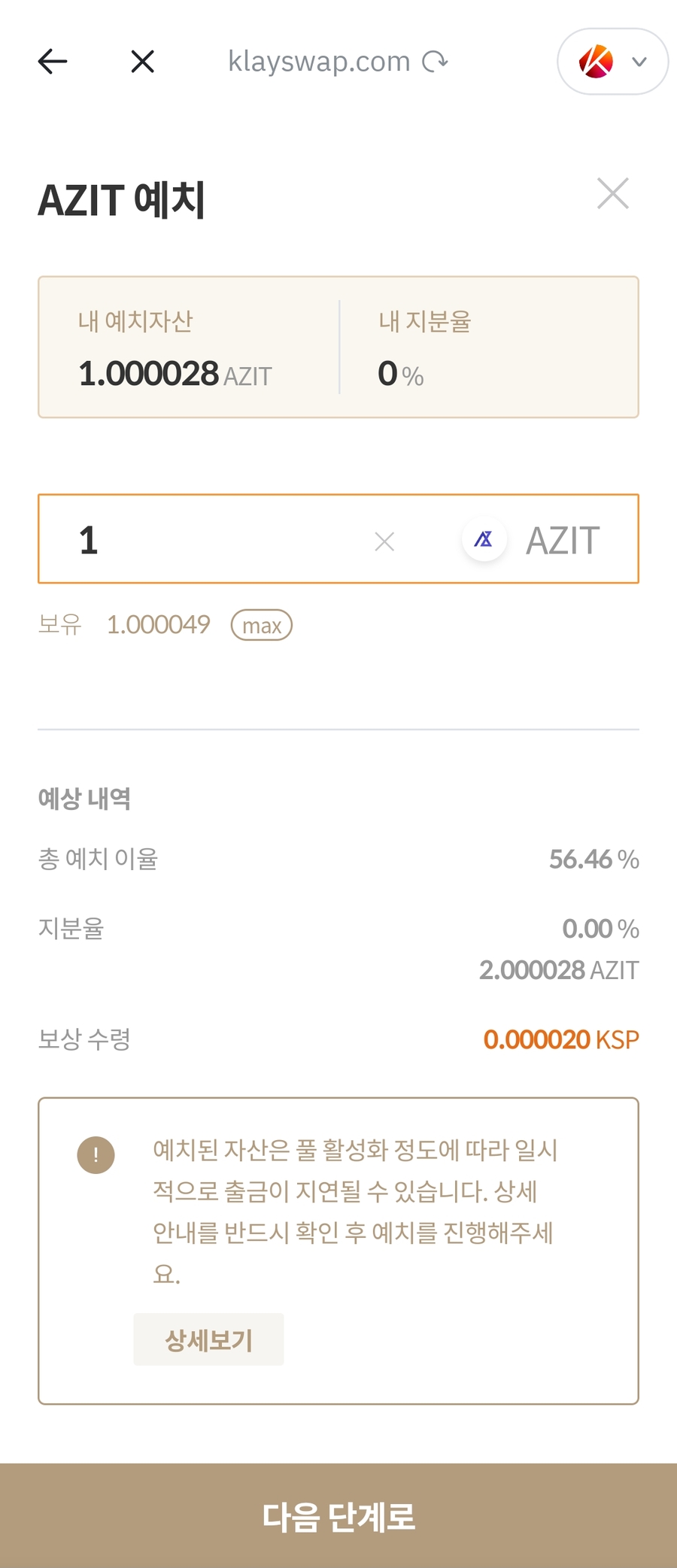This screenshot has width=677, height=1568.
Task: Click the AZIT token logo icon
Action: (x=484, y=539)
